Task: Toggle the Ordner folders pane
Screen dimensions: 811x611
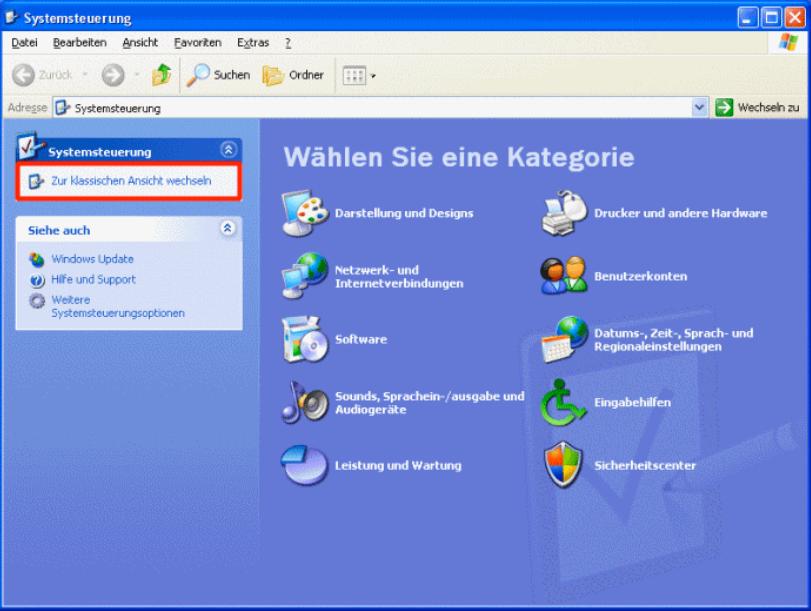Action: (x=293, y=75)
